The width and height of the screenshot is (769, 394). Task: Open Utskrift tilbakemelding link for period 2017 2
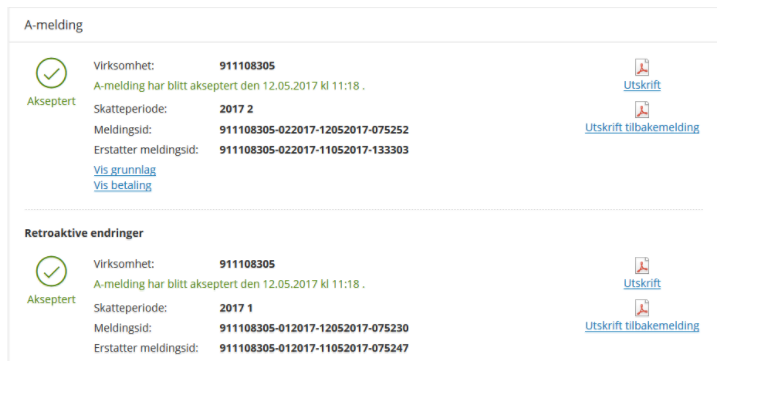click(x=642, y=127)
